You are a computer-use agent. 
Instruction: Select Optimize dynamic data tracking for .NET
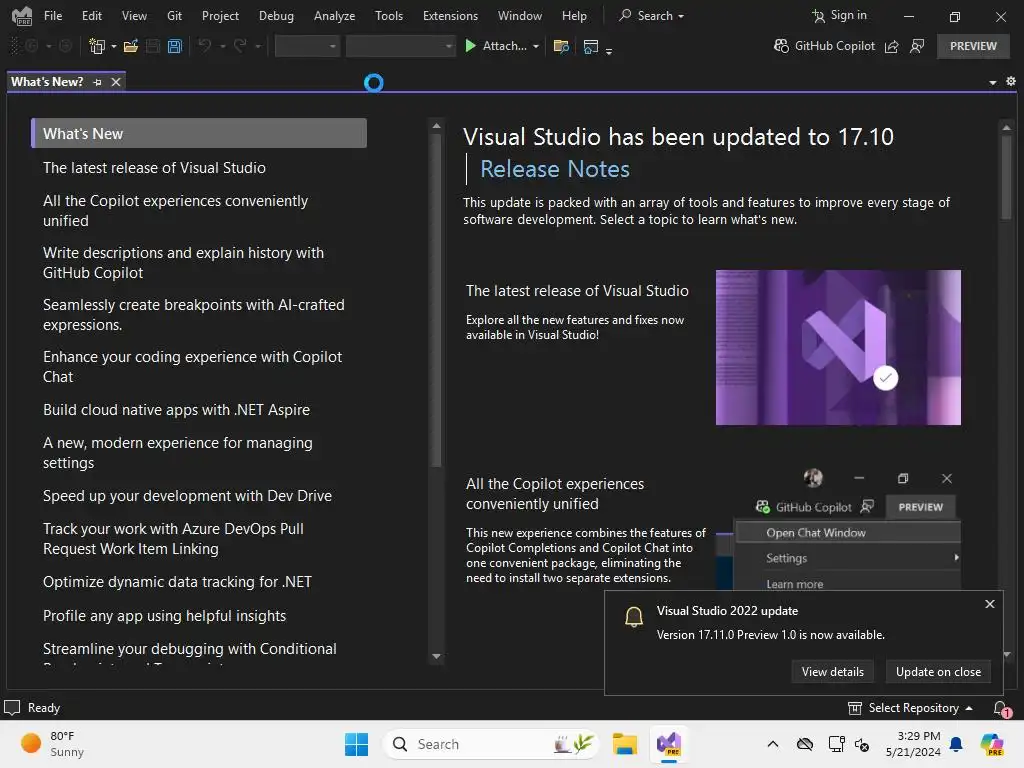177,582
